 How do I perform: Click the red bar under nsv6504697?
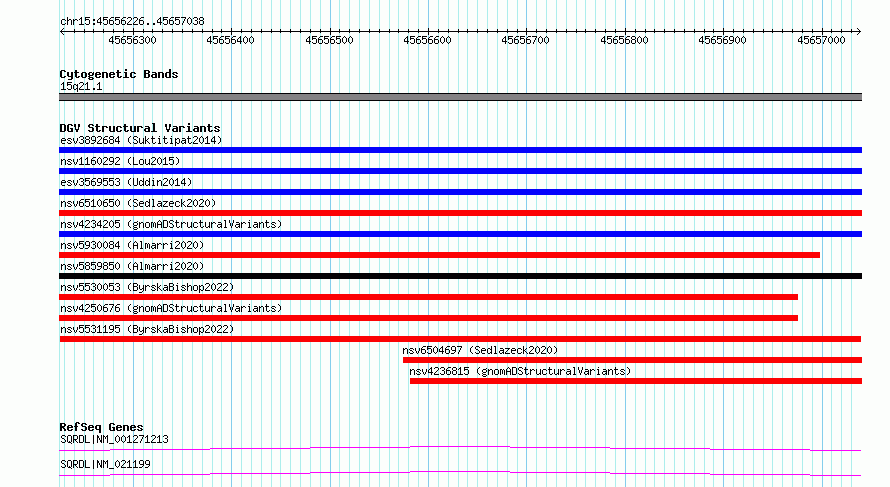point(632,360)
